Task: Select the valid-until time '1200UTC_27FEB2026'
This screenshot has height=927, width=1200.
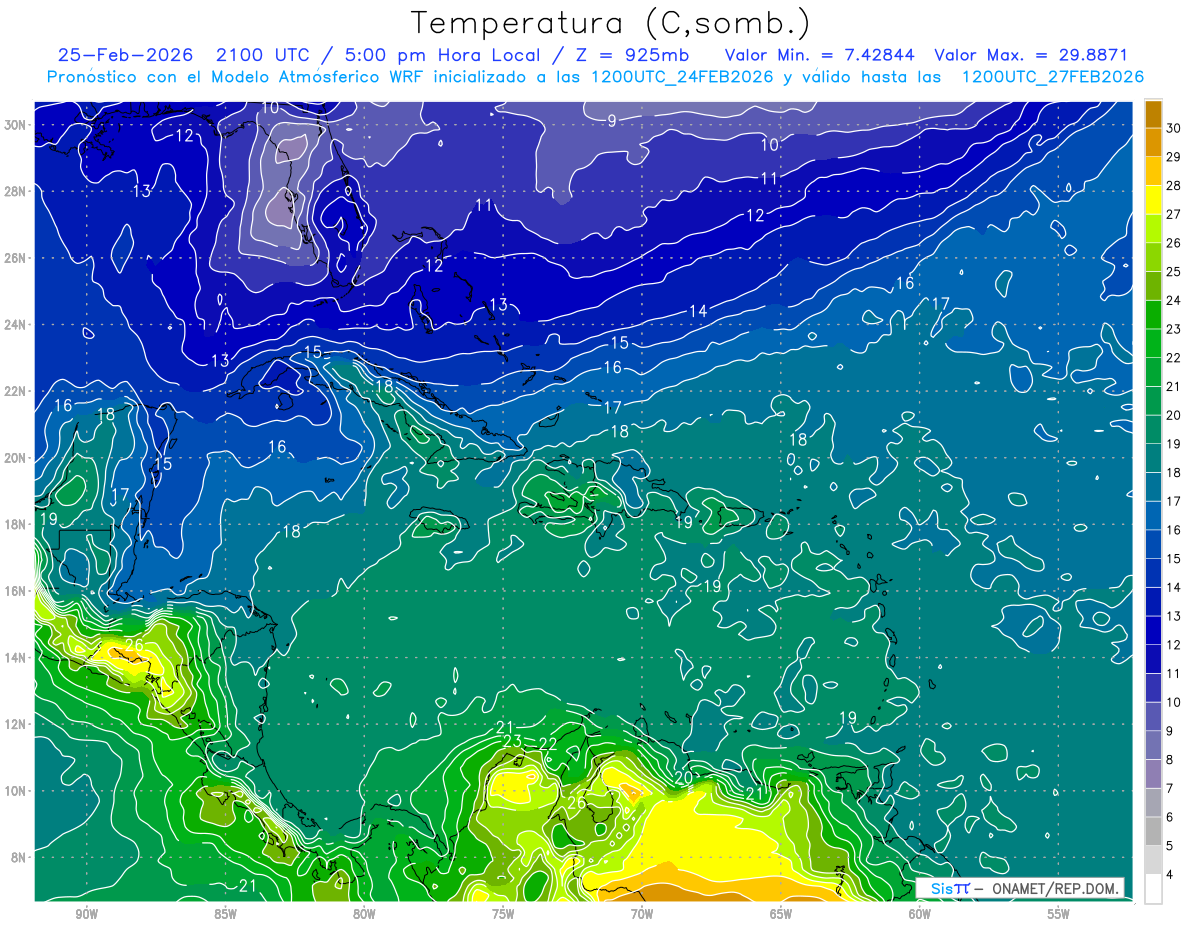Action: [1053, 77]
